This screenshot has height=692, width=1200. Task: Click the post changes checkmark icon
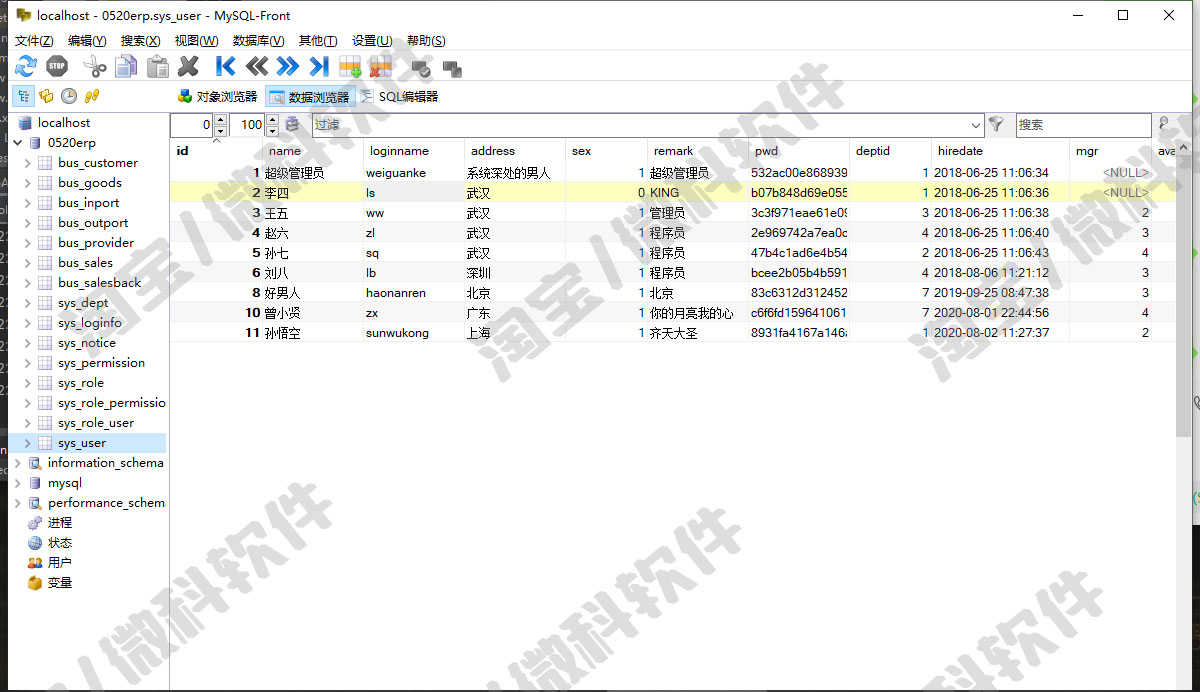click(x=421, y=69)
